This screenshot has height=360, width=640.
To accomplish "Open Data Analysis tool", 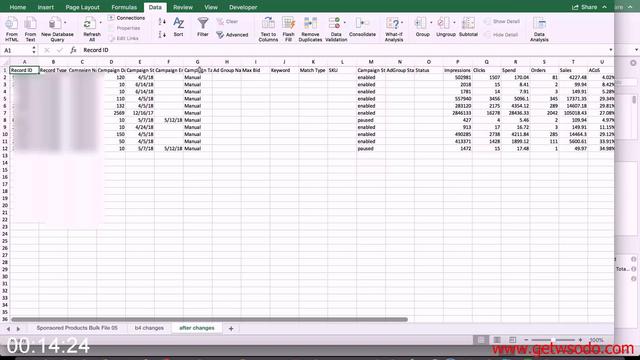I will point(539,29).
